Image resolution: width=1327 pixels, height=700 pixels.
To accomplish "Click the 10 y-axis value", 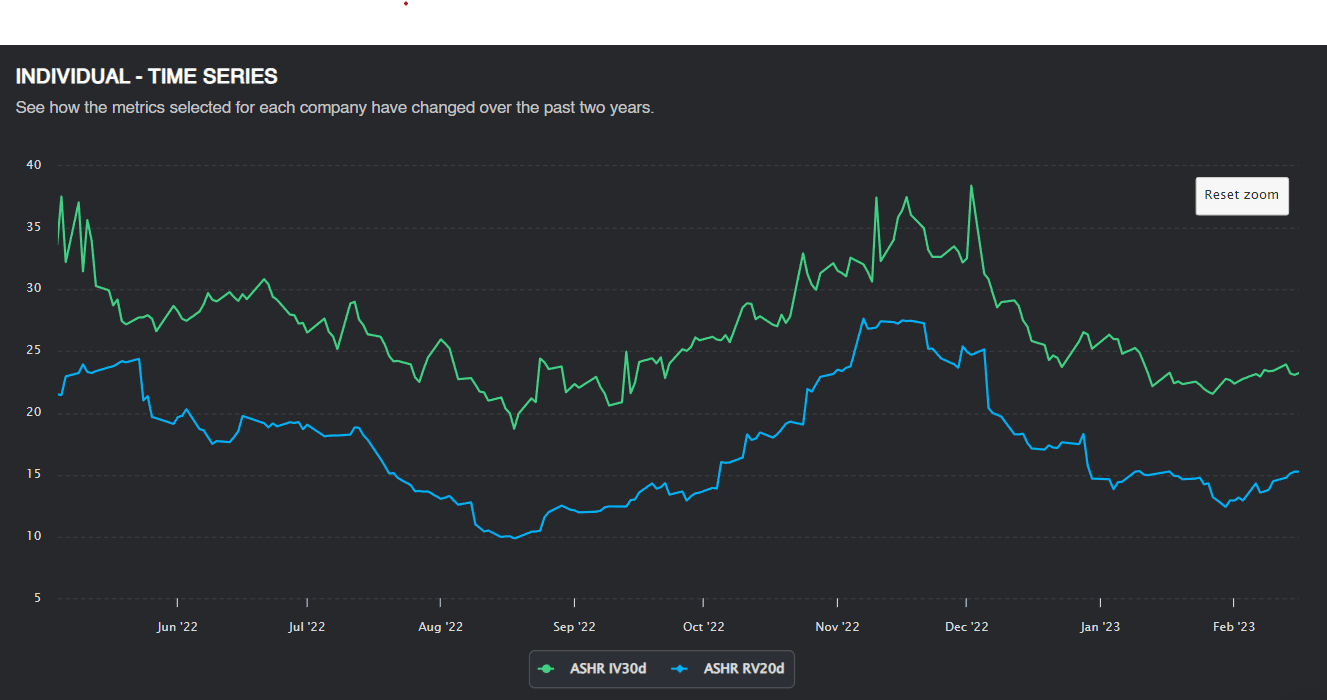I will (x=34, y=536).
